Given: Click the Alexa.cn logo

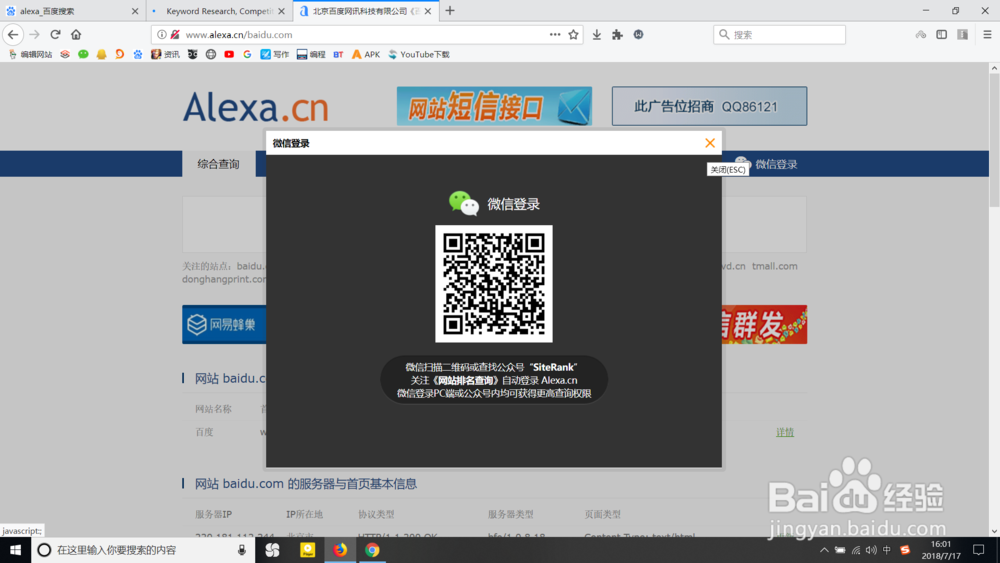Looking at the screenshot, I should point(256,106).
